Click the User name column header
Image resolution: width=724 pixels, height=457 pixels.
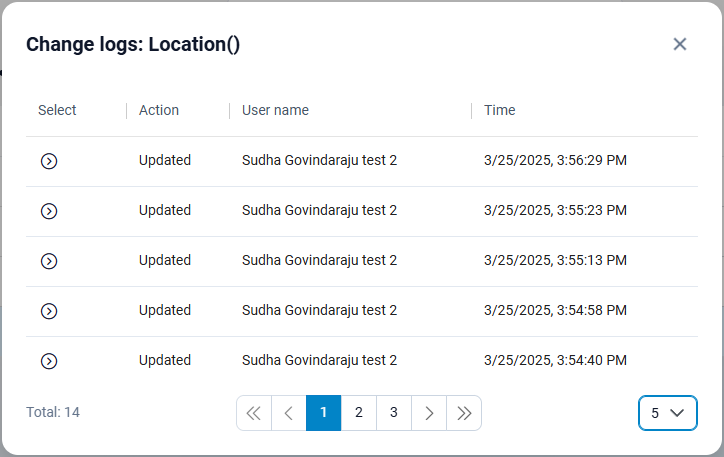click(275, 110)
